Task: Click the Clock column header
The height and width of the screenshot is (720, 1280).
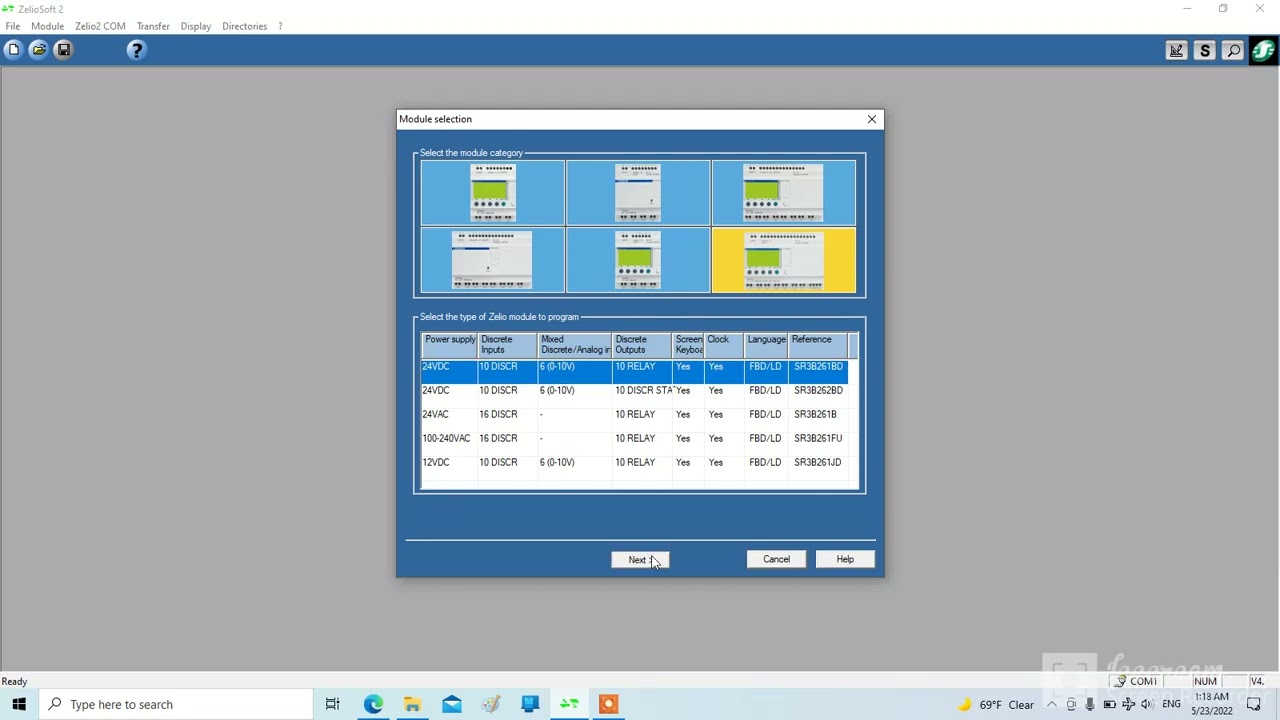Action: (x=724, y=345)
